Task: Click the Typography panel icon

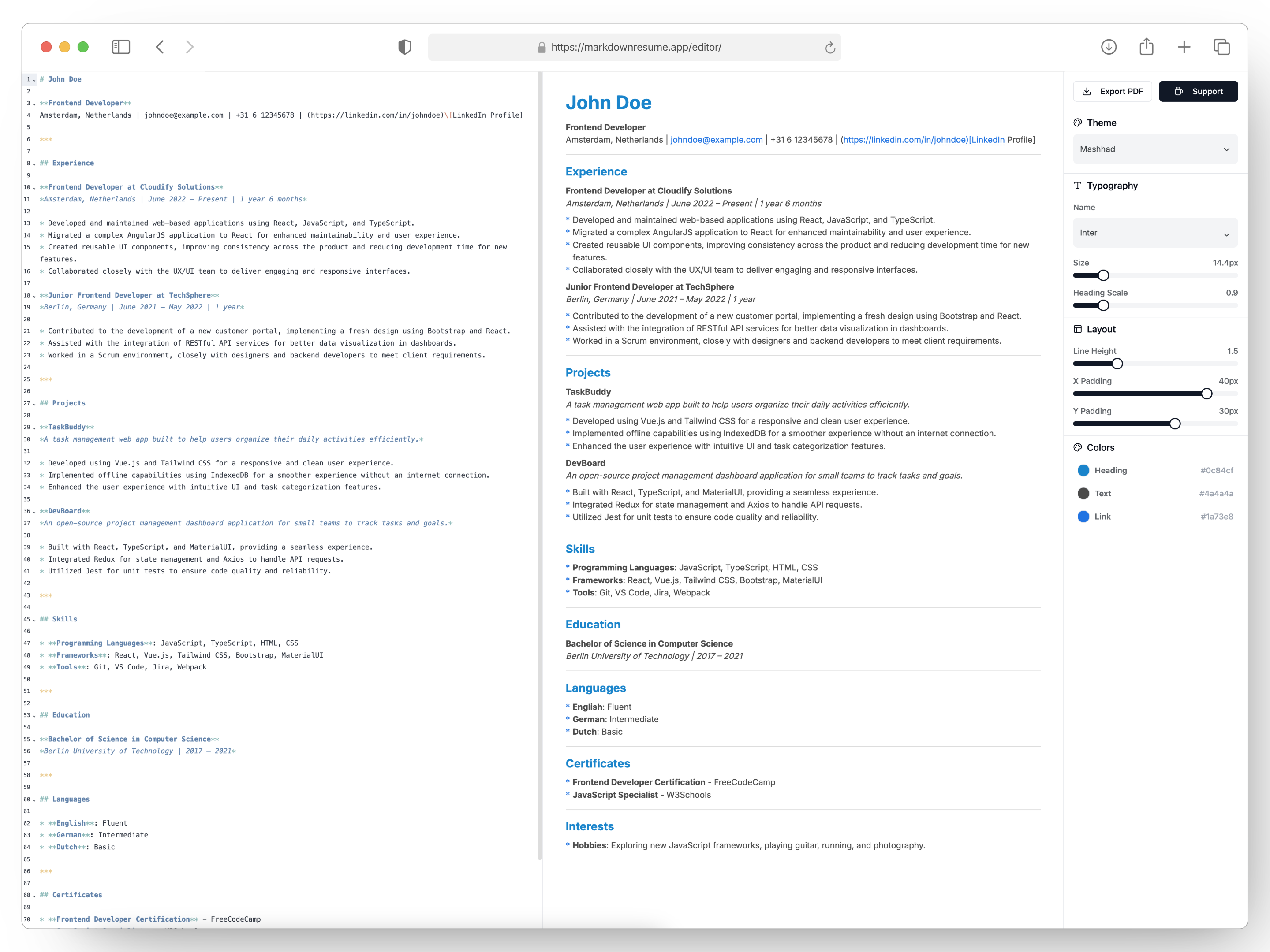Action: click(1078, 186)
